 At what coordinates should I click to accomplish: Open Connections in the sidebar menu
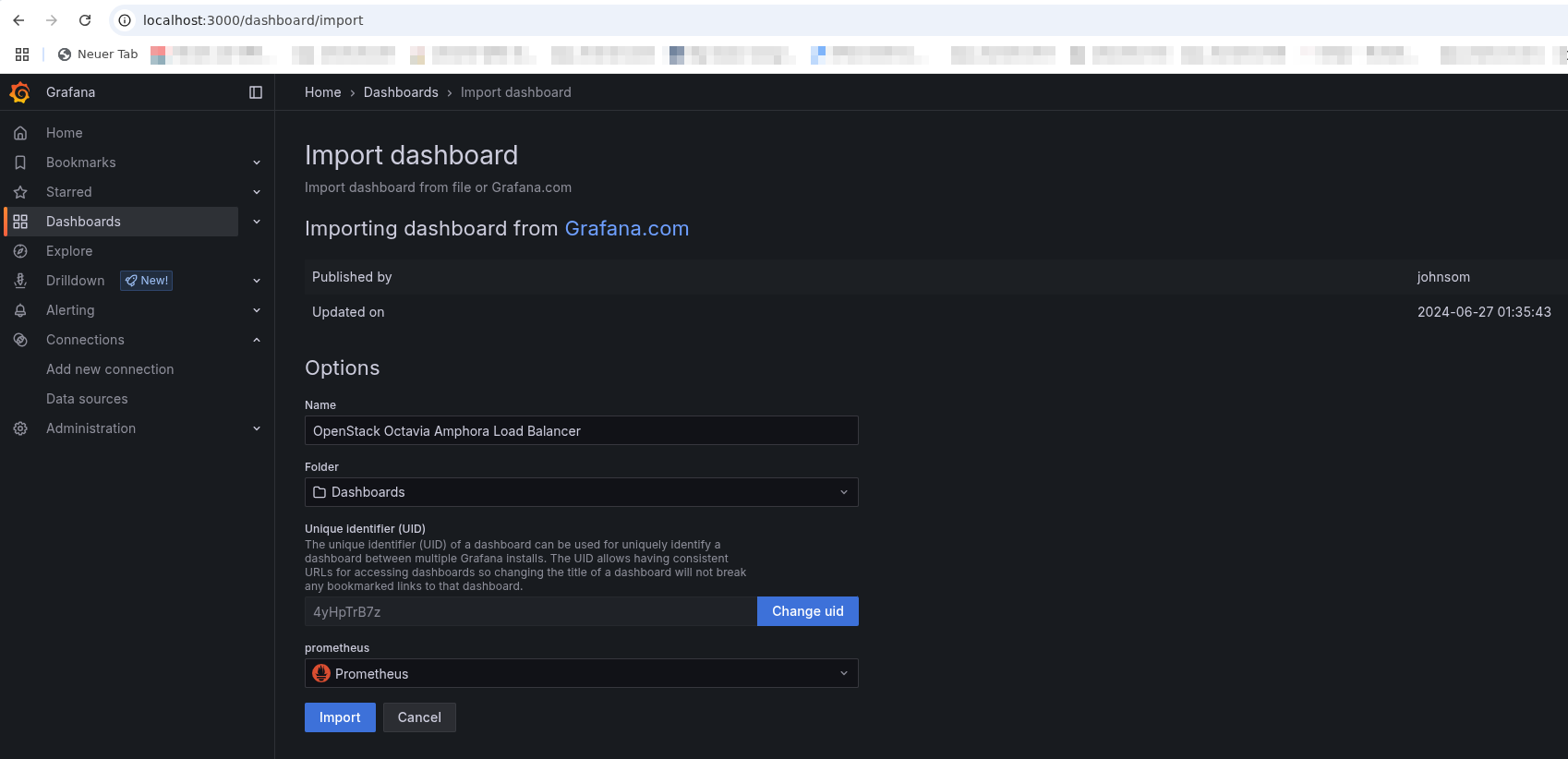pos(85,340)
